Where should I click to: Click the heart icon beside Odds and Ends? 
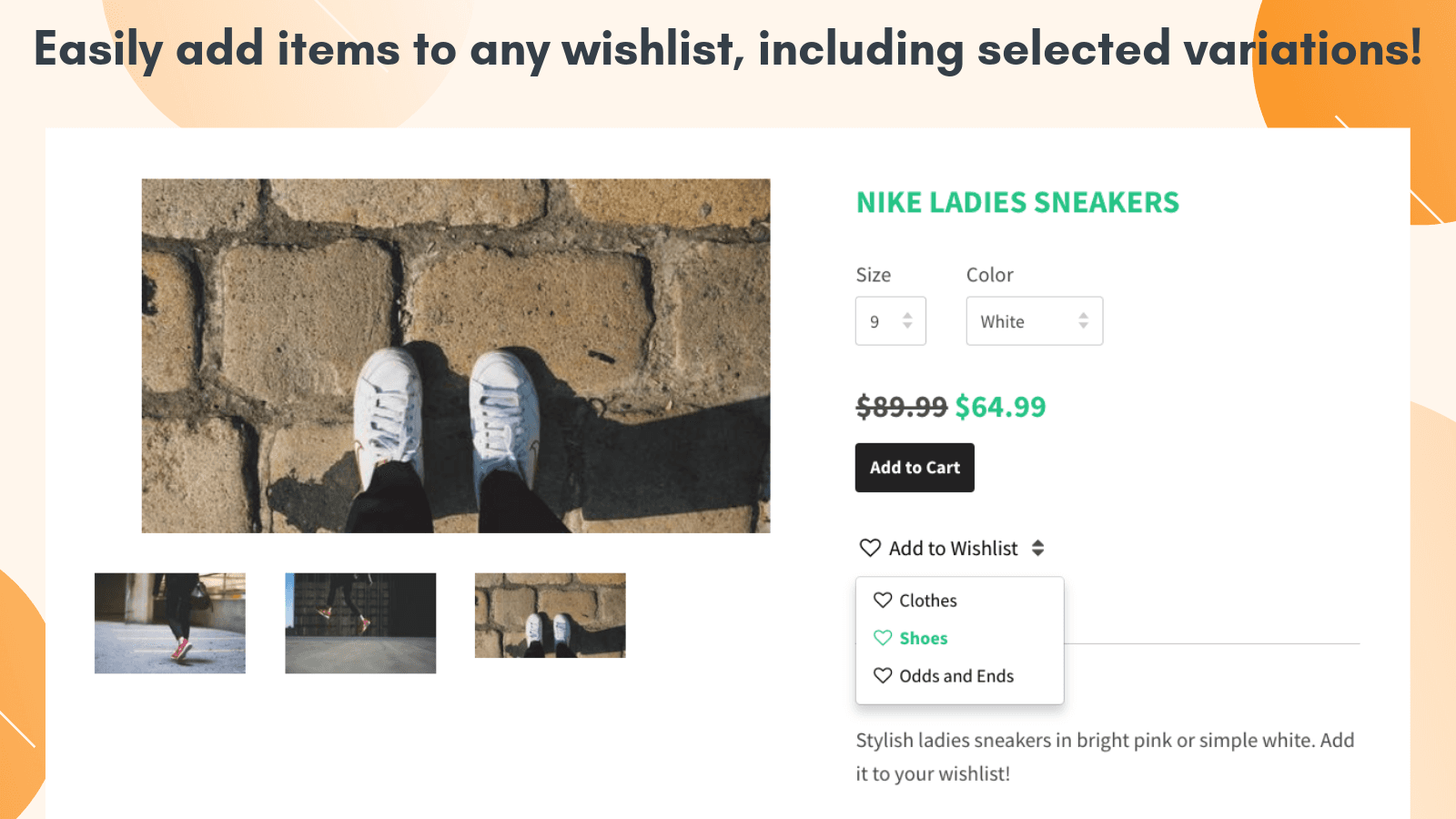point(882,675)
